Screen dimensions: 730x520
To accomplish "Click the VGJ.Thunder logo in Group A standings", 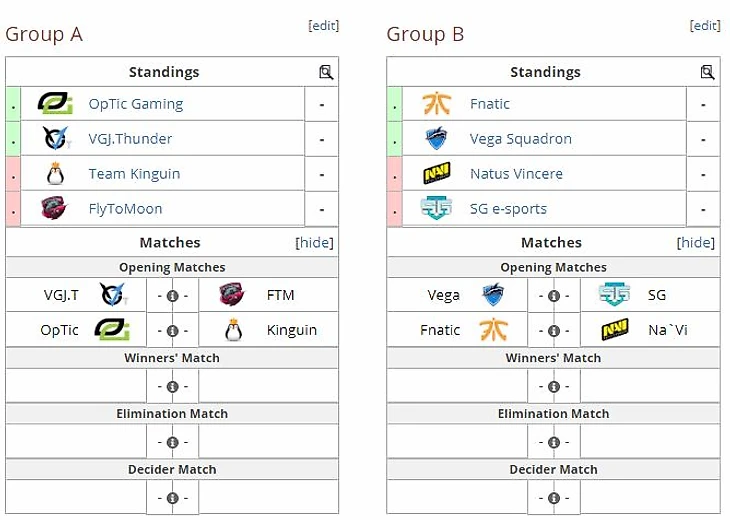I will [55, 139].
